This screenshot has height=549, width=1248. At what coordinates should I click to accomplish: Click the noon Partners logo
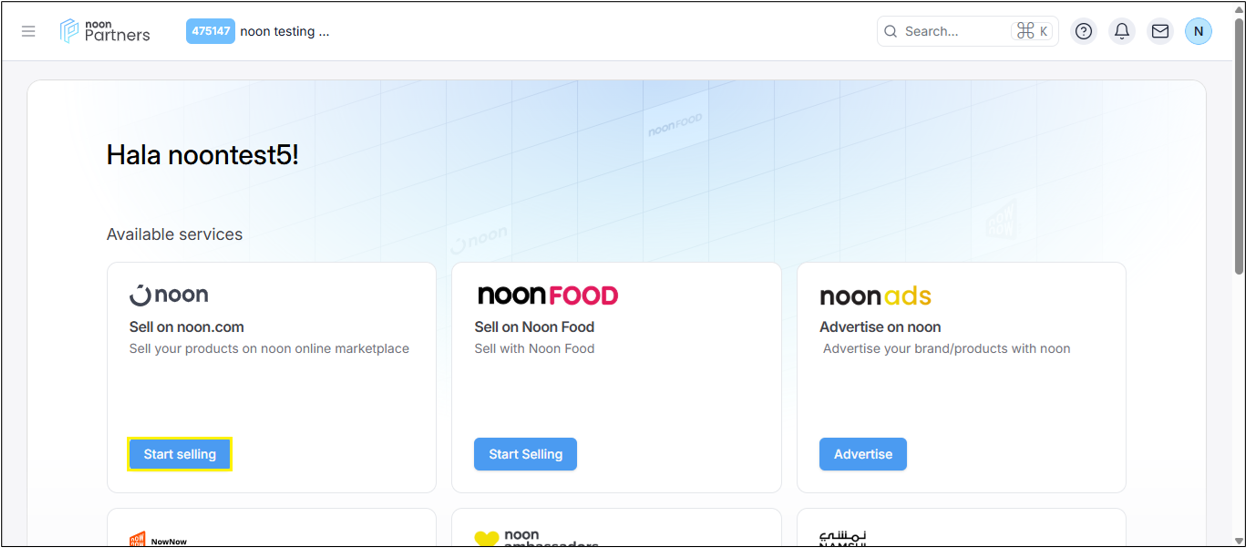click(x=105, y=31)
